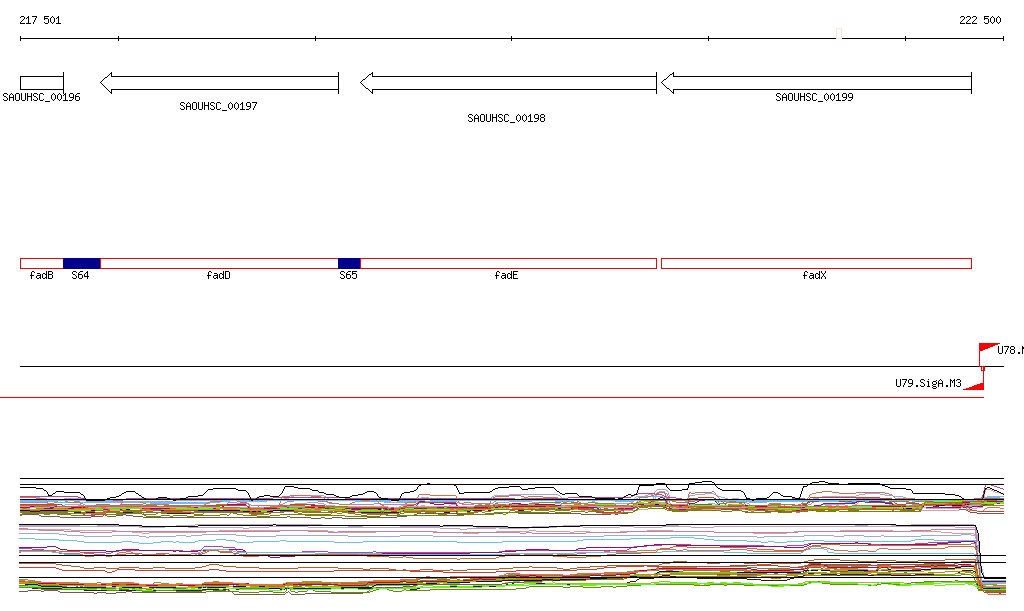The height and width of the screenshot is (611, 1024).
Task: Click the fadB segment bar
Action: point(41,263)
